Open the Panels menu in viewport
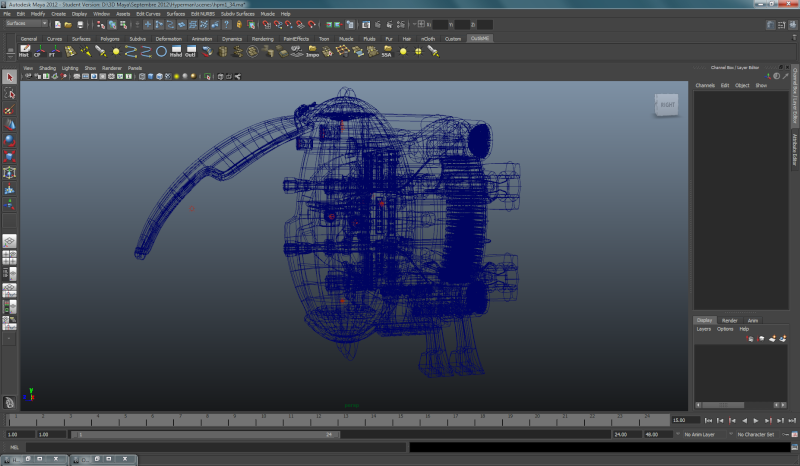800x466 pixels. 135,68
